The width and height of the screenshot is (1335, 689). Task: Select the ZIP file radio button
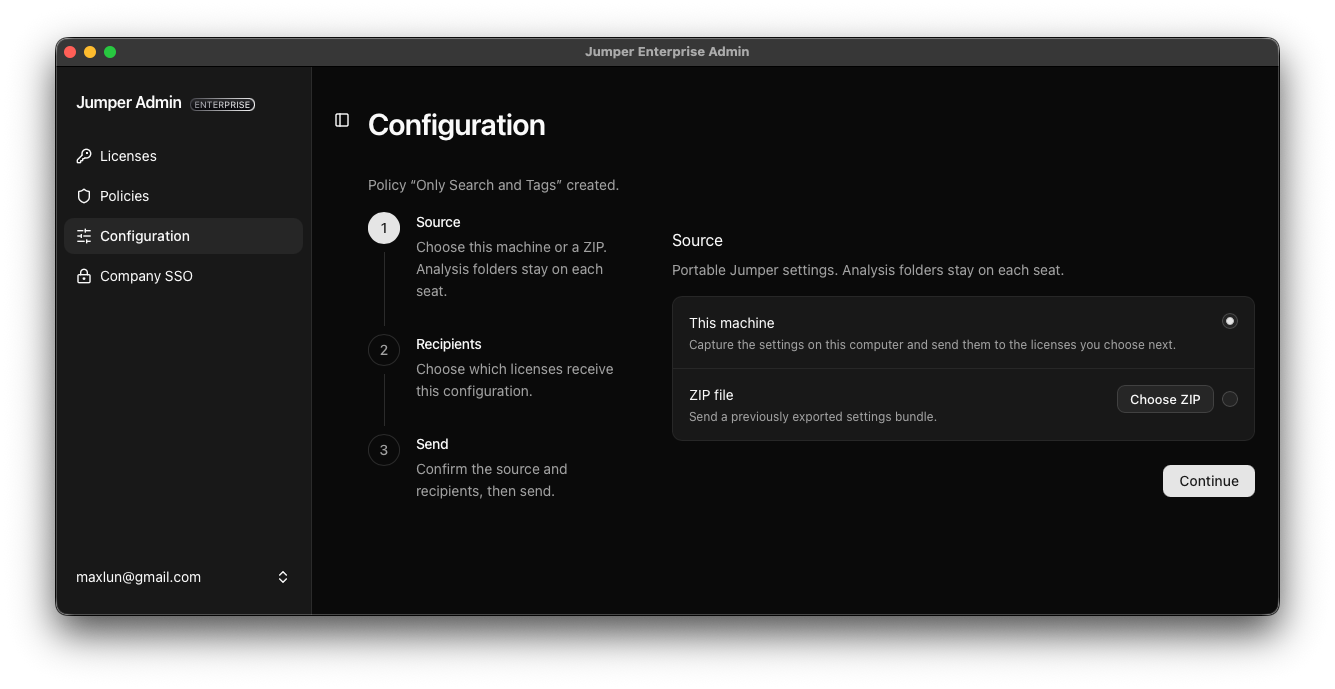tap(1230, 399)
